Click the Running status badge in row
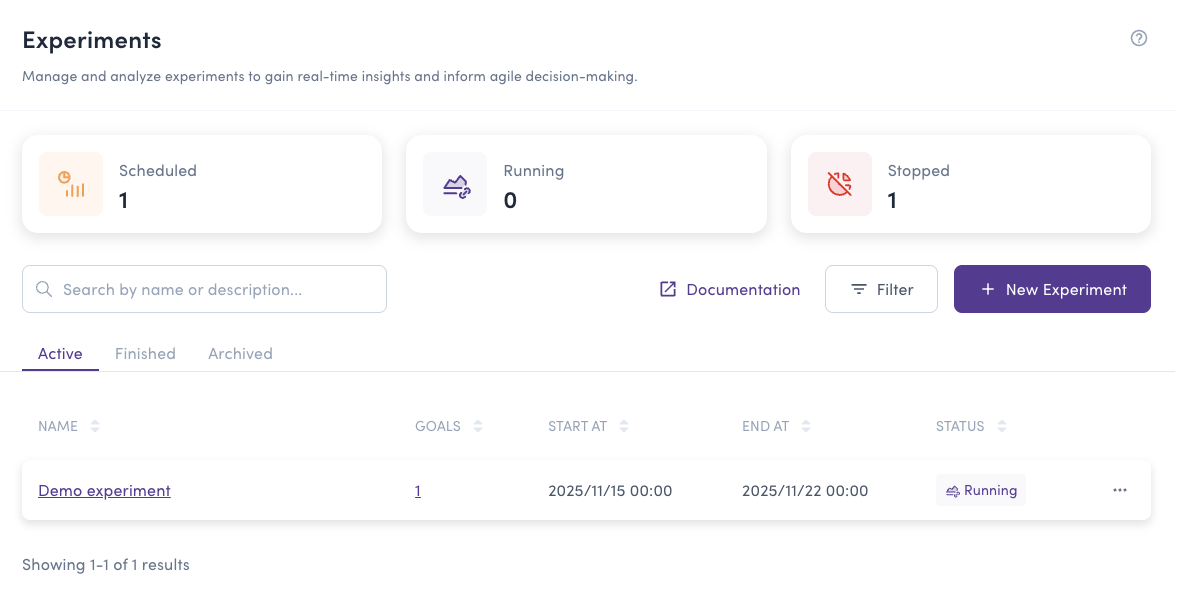 point(980,490)
